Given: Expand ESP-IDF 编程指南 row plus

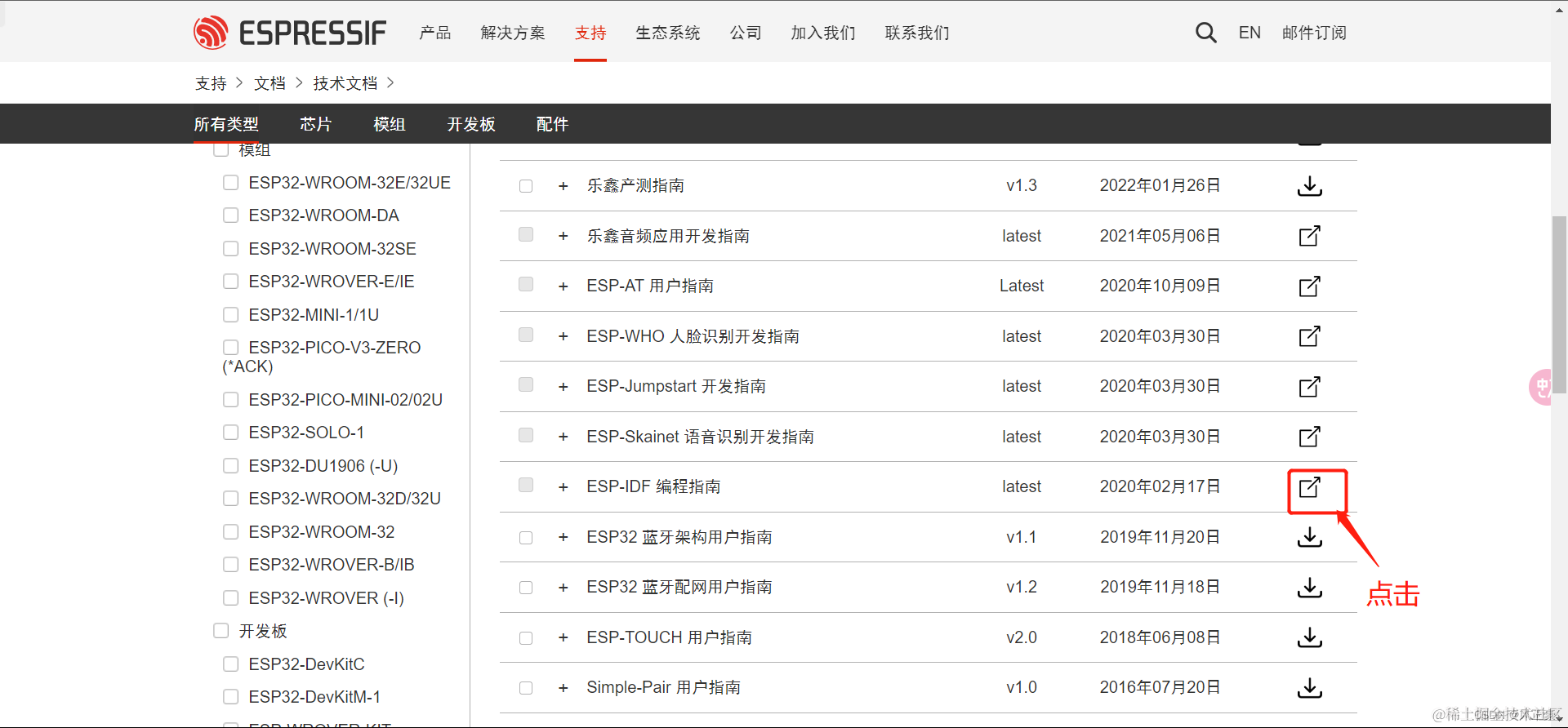Looking at the screenshot, I should 563,487.
